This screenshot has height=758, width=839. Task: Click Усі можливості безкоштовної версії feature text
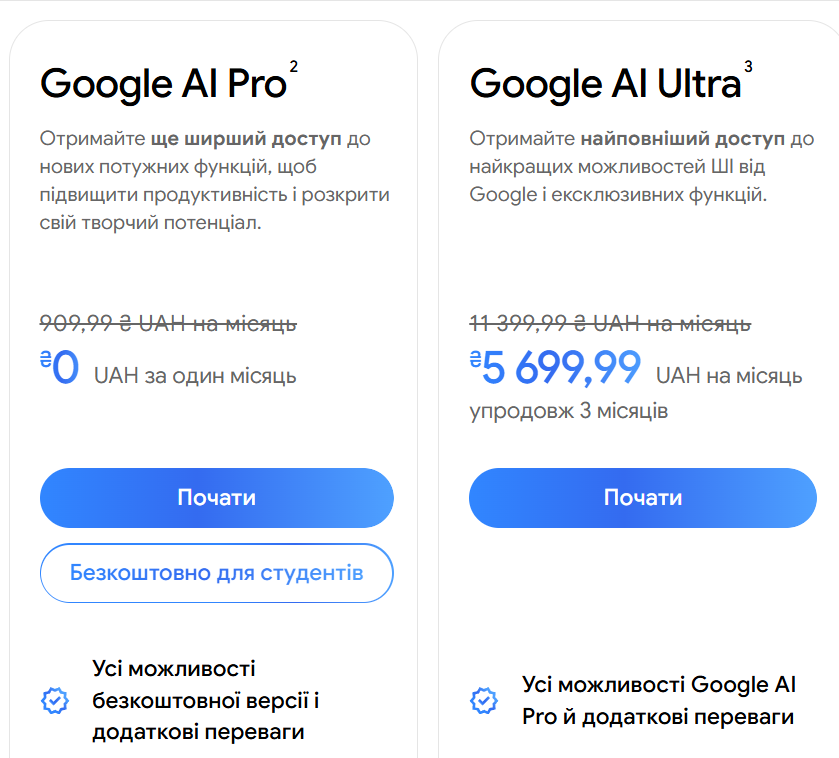(x=205, y=700)
